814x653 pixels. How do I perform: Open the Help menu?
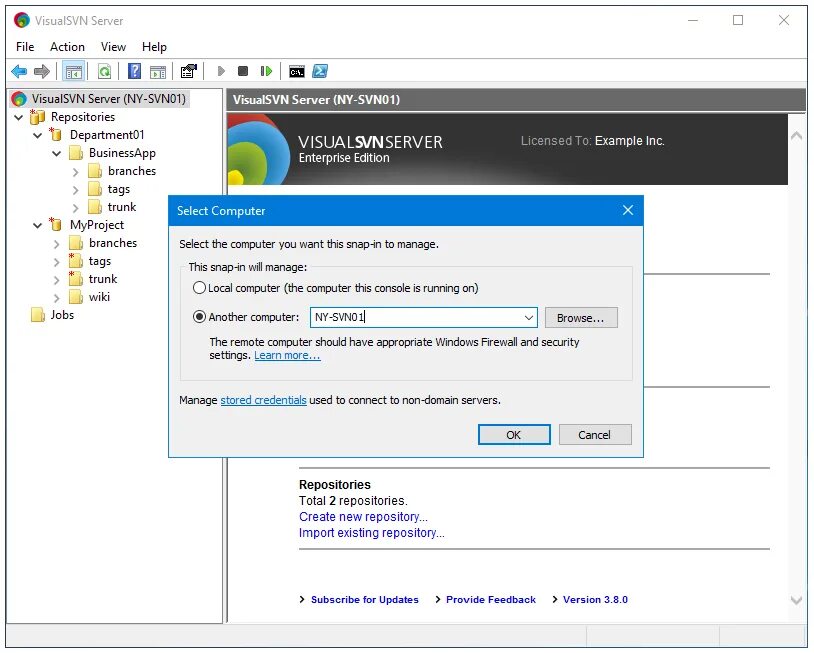[x=154, y=47]
